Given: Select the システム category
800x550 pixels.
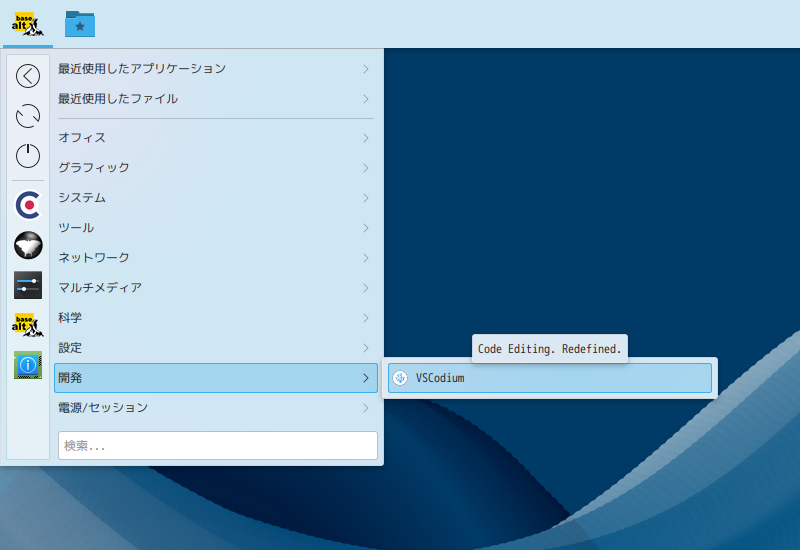Looking at the screenshot, I should point(216,198).
